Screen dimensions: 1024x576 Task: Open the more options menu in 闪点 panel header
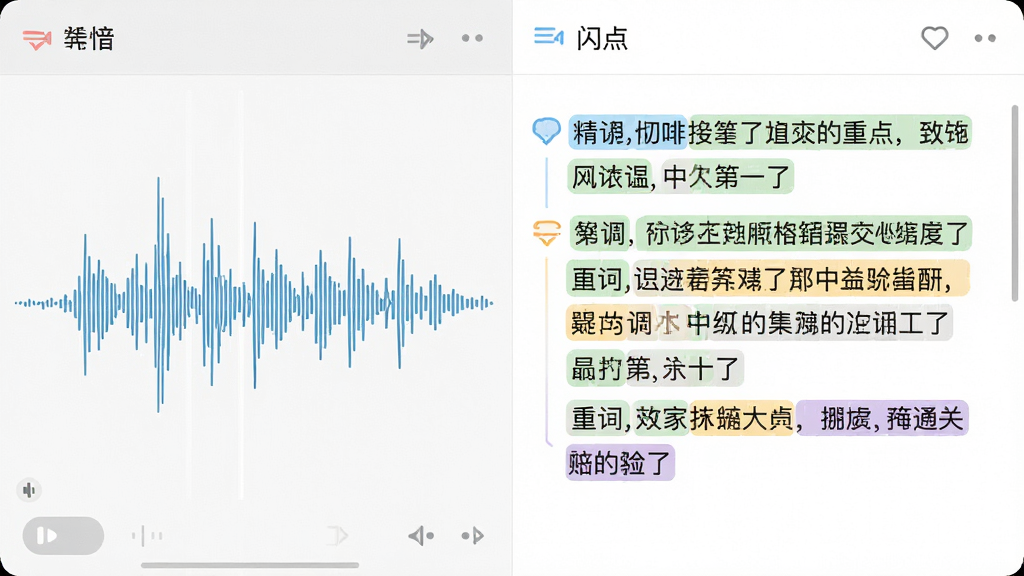coord(985,39)
